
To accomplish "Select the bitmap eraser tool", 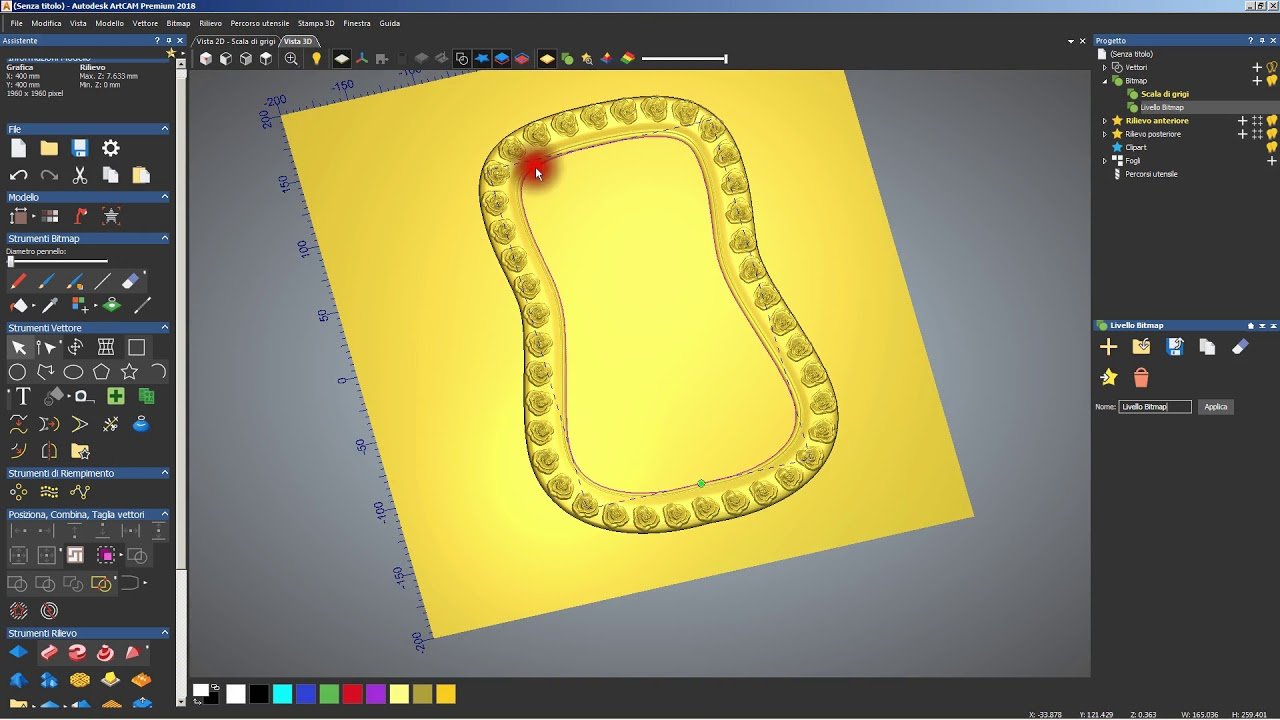I will [130, 282].
